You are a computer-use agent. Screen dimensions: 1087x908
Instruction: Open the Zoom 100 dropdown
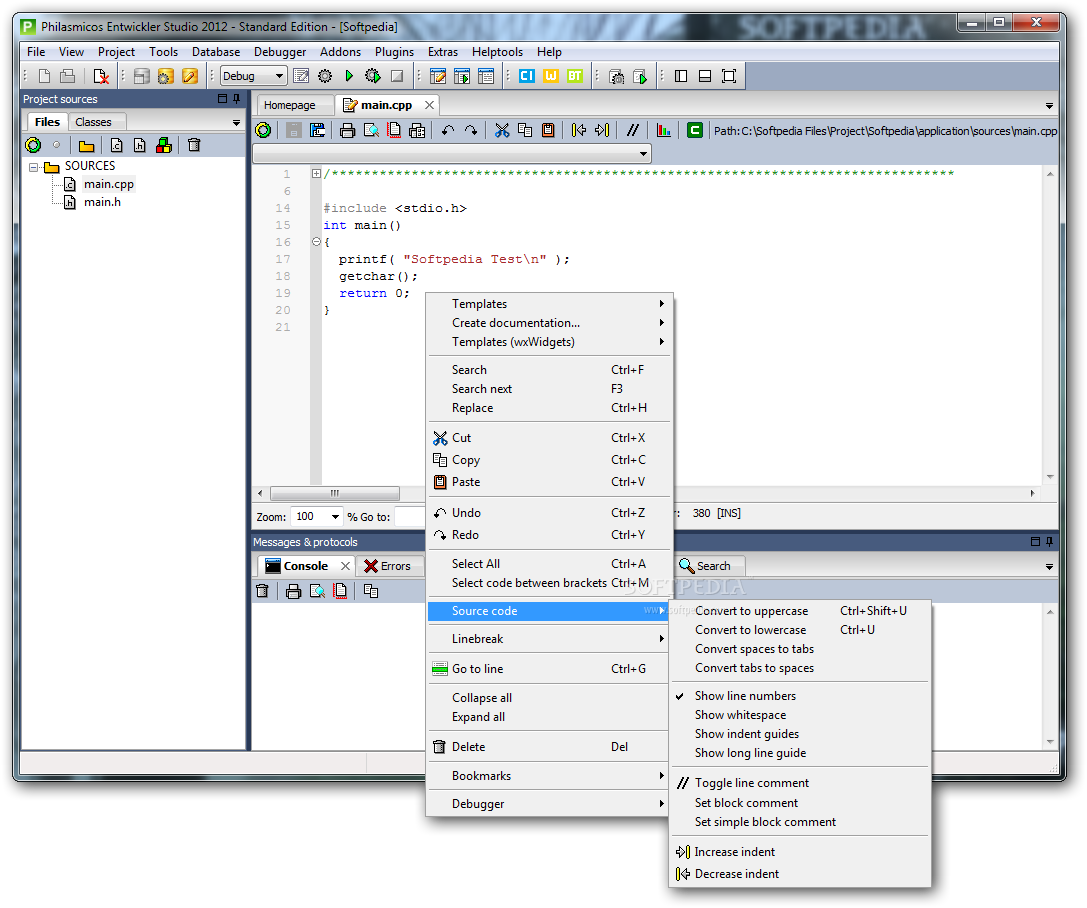(336, 516)
